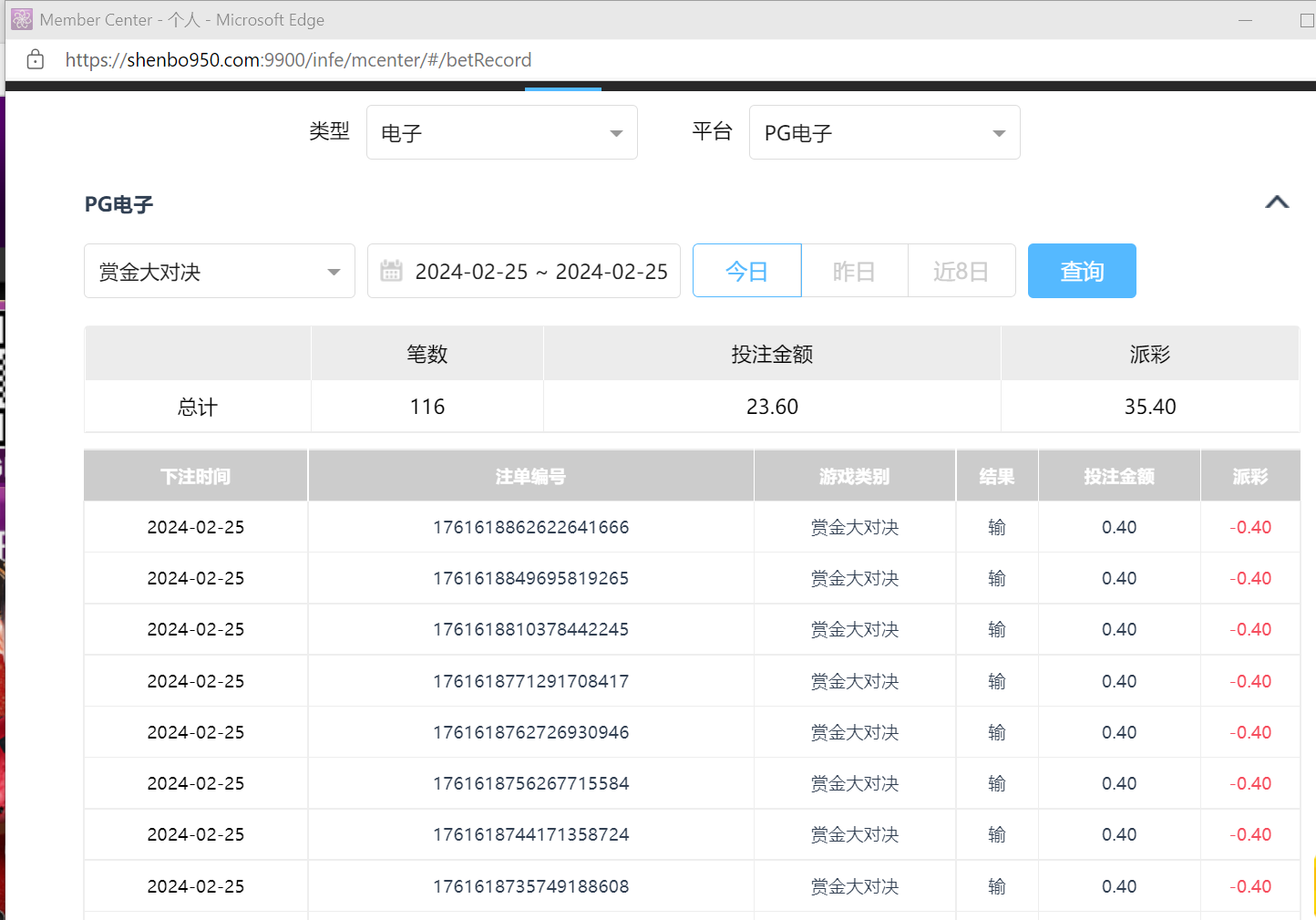Click the lock icon in address bar
Viewport: 1316px width, 920px height.
[36, 60]
